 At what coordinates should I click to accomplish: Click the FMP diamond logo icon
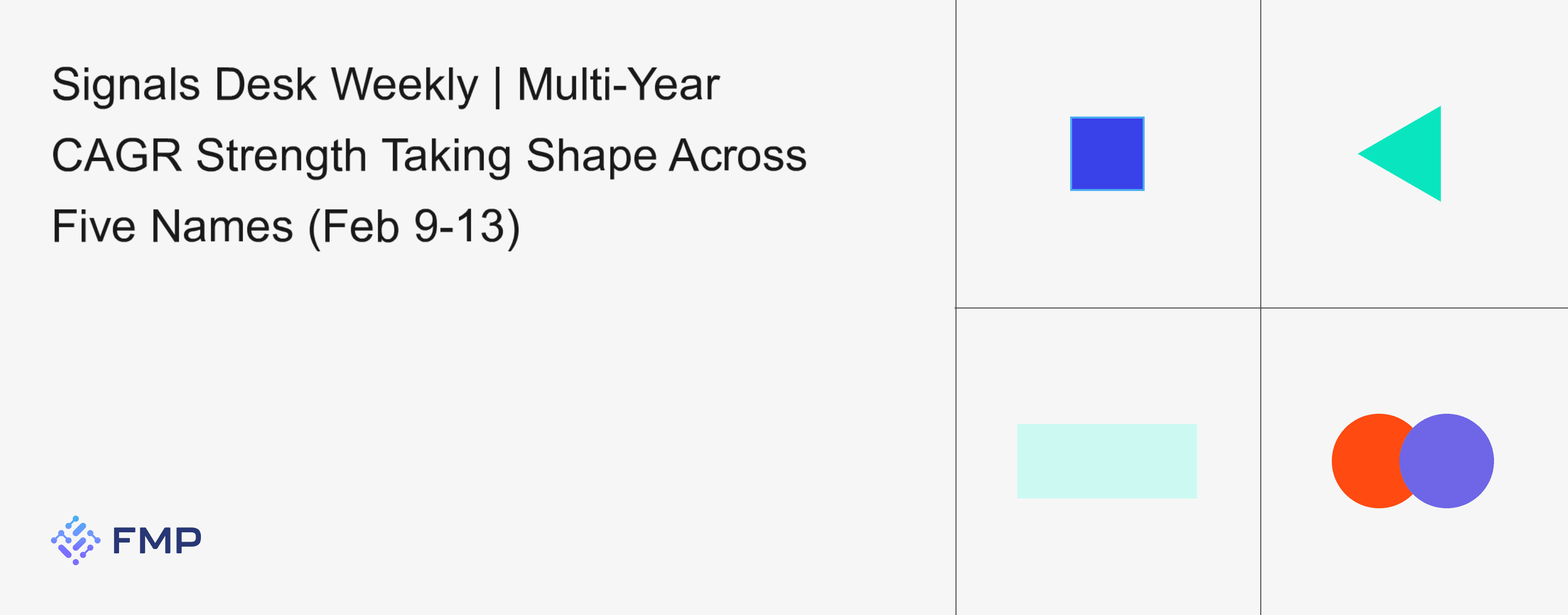click(75, 540)
